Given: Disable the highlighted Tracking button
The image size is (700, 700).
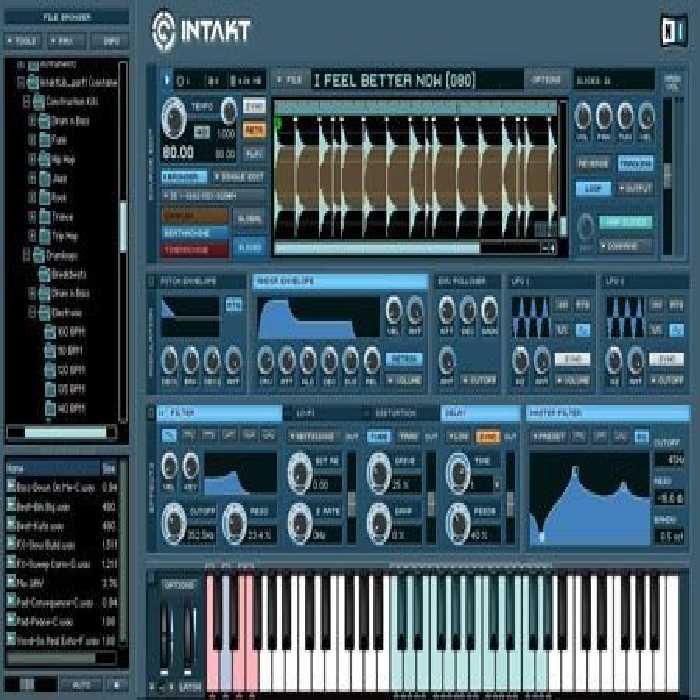Looking at the screenshot, I should click(x=636, y=163).
